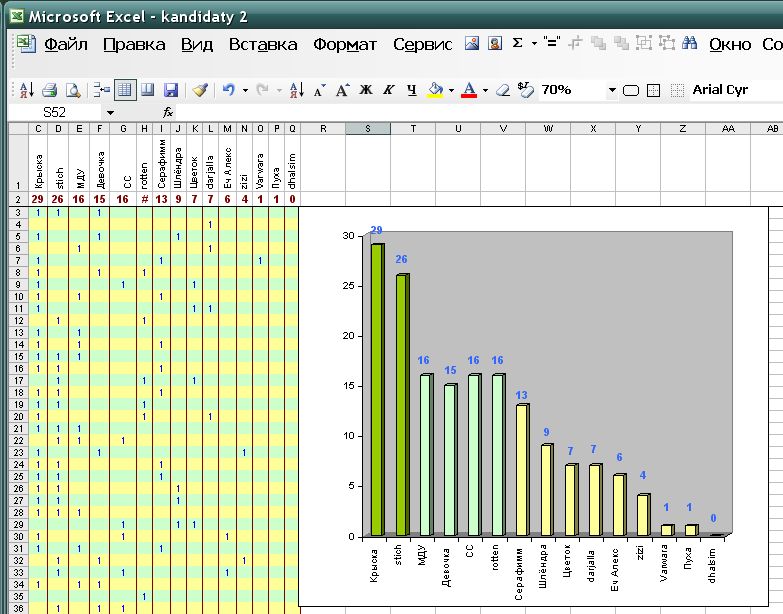783x614 pixels.
Task: Open the Файл menu
Action: click(x=66, y=45)
